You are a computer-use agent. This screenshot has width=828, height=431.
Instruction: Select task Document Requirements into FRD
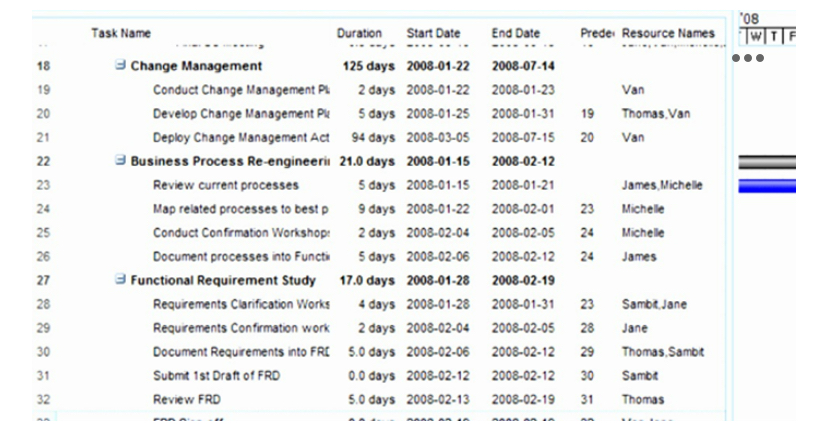(x=241, y=352)
